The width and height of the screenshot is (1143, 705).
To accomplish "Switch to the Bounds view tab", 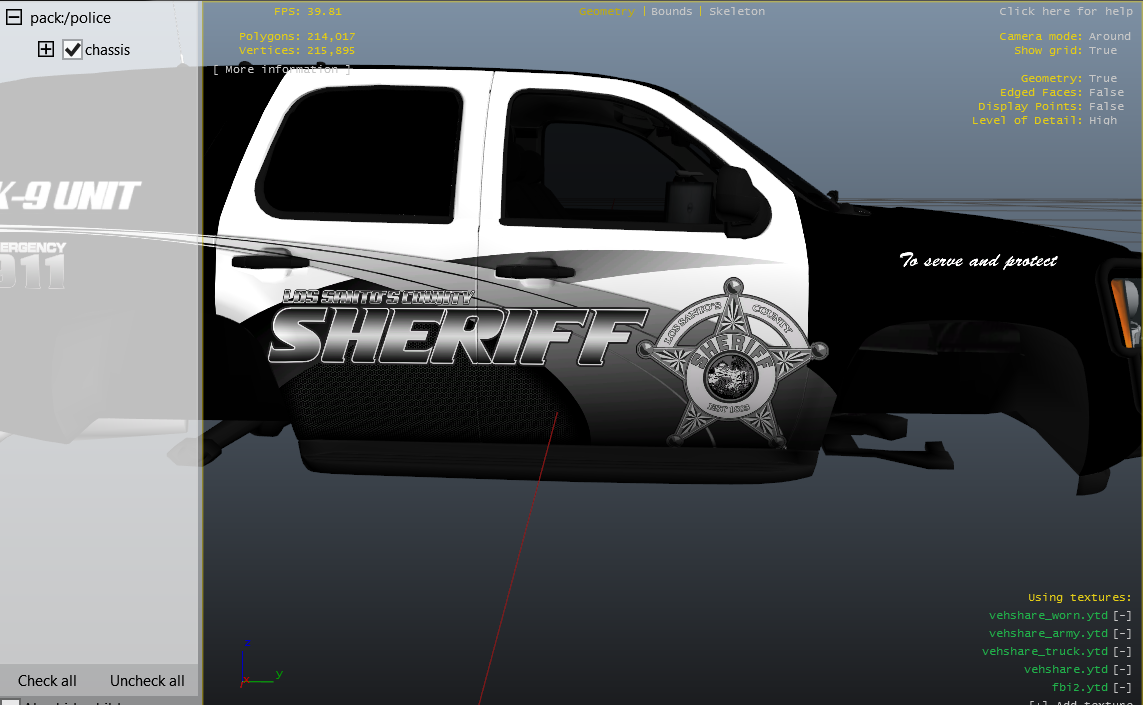I will tap(671, 12).
